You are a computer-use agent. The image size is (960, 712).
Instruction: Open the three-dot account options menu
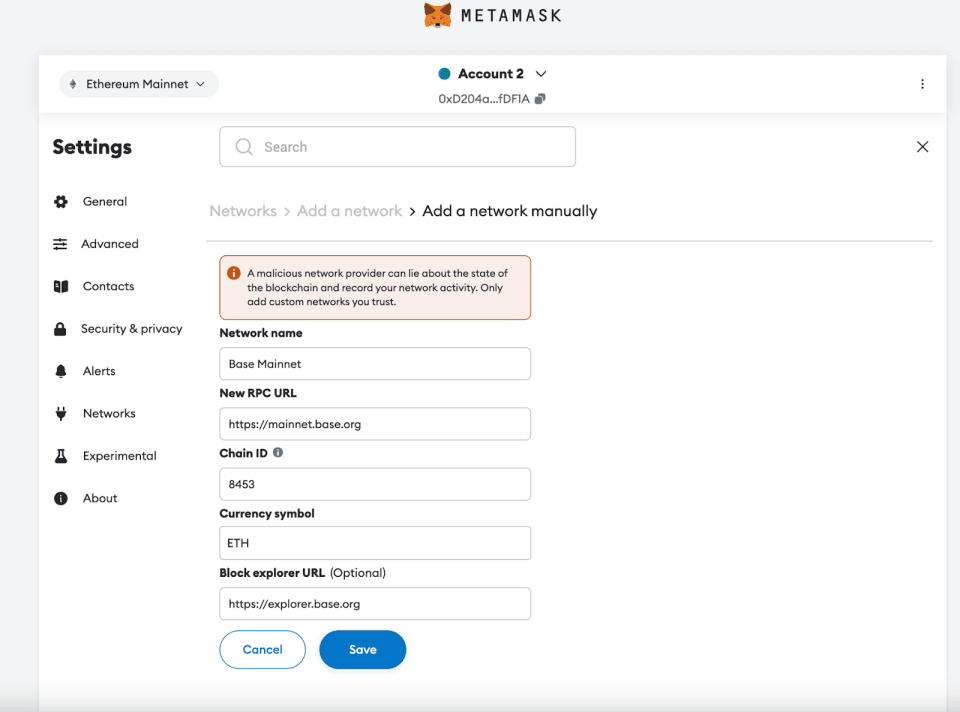coord(922,84)
